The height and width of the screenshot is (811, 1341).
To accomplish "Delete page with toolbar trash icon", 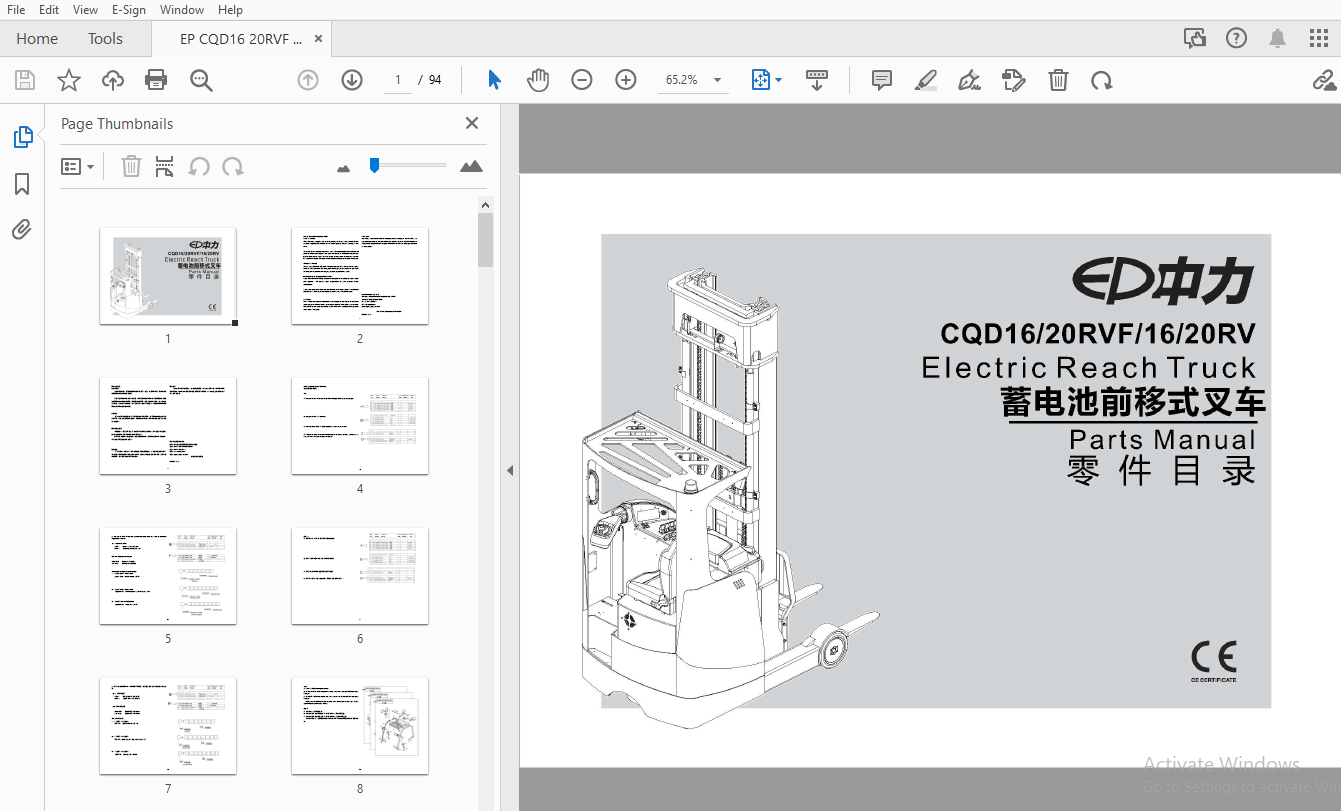I will pos(1058,80).
